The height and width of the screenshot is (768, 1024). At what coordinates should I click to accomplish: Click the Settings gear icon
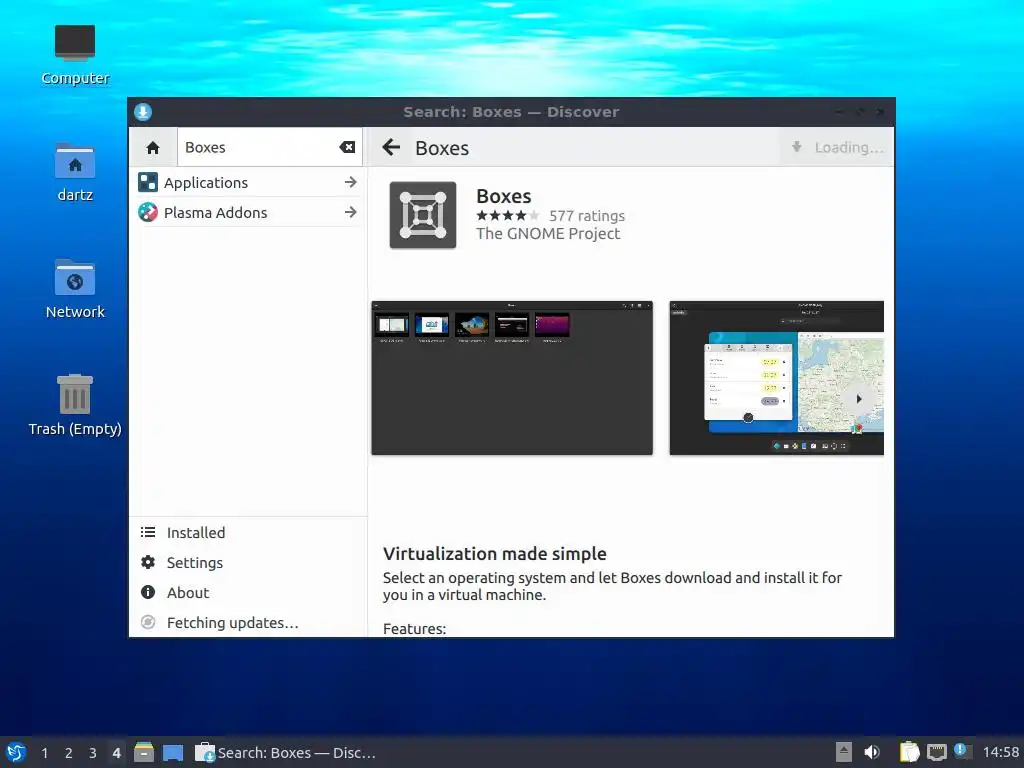point(148,562)
